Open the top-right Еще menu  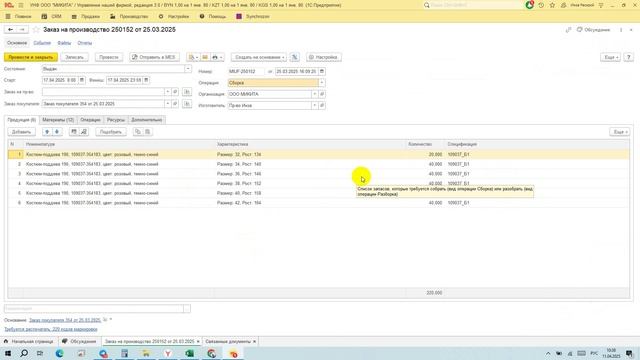610,57
